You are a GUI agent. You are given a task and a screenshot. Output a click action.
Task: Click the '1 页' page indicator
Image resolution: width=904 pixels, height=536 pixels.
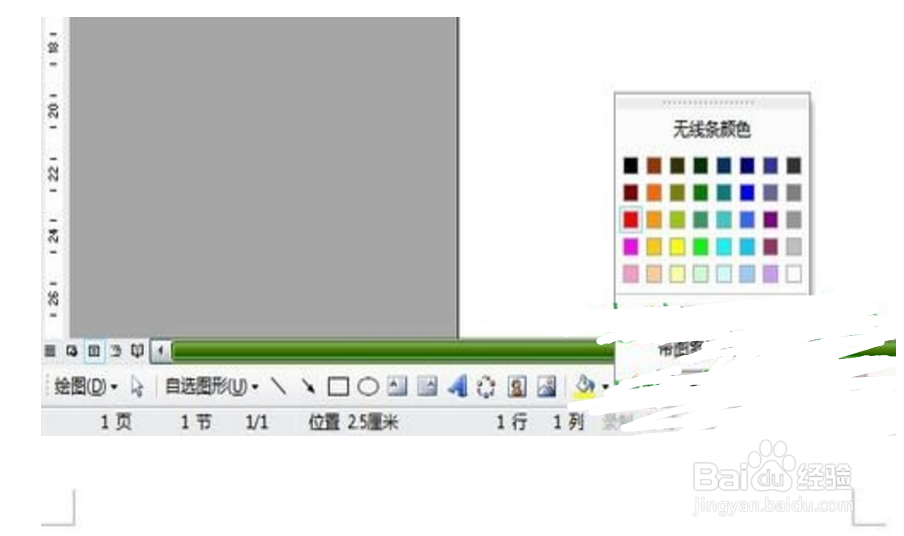pos(116,422)
